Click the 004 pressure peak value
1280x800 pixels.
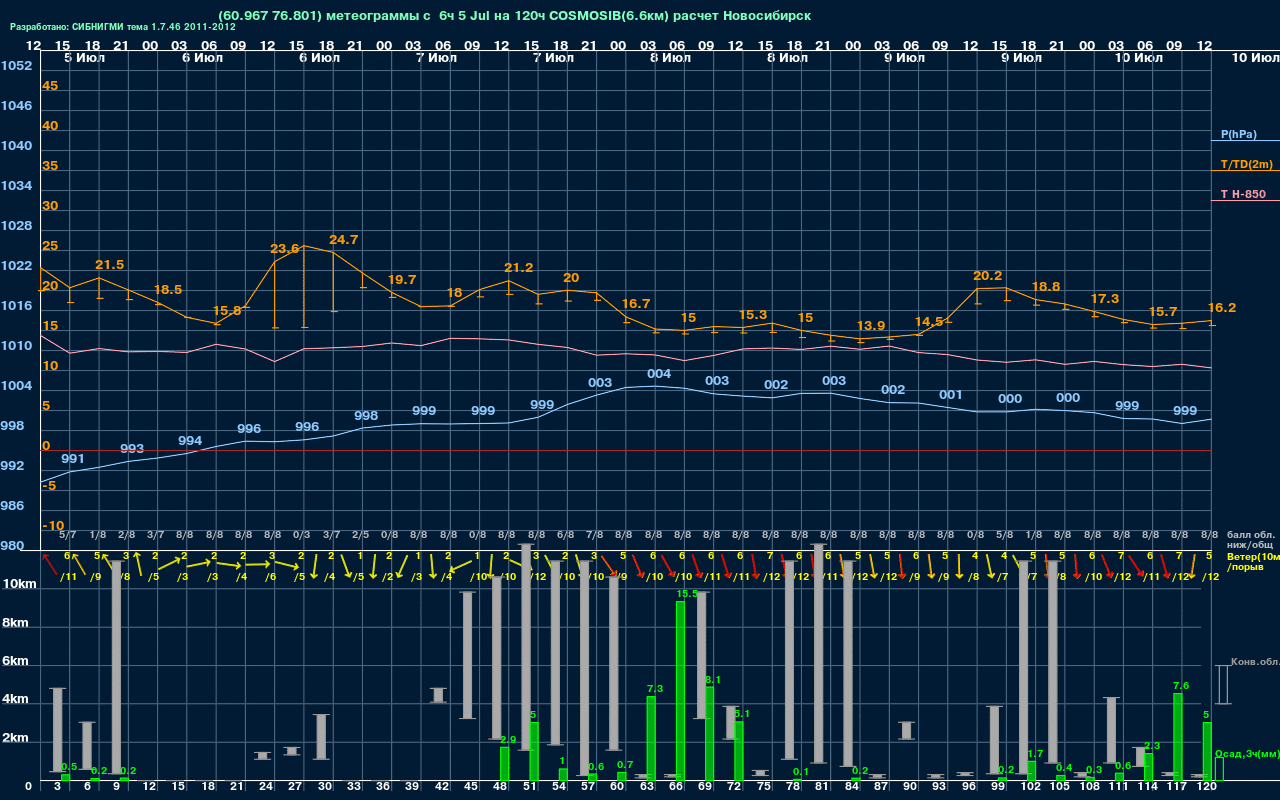659,374
